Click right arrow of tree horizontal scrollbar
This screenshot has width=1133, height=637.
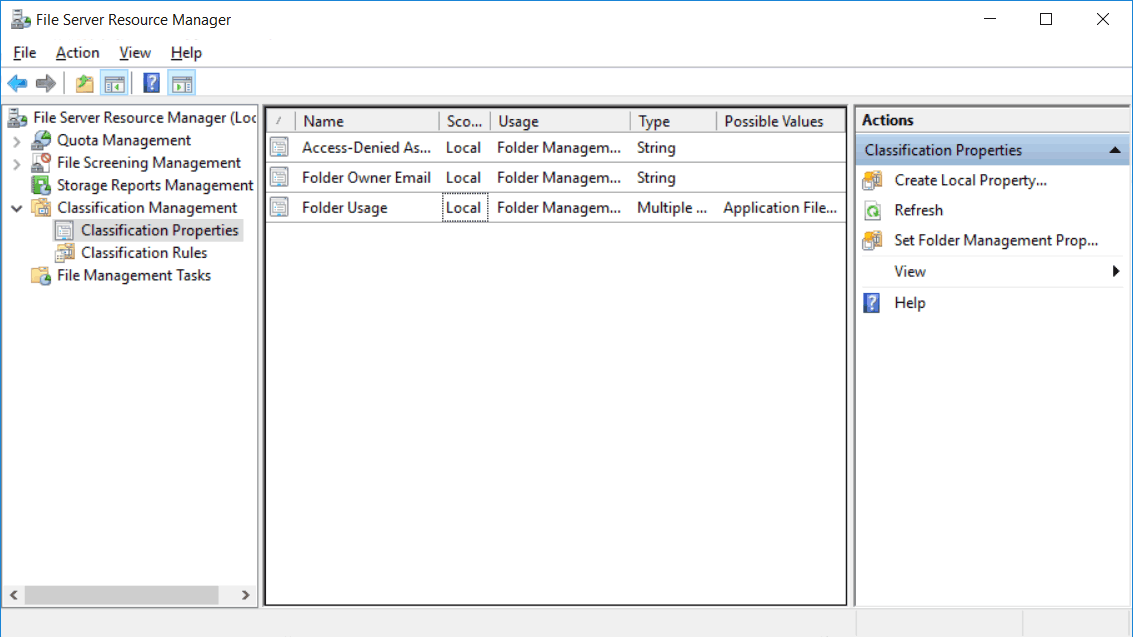click(246, 595)
